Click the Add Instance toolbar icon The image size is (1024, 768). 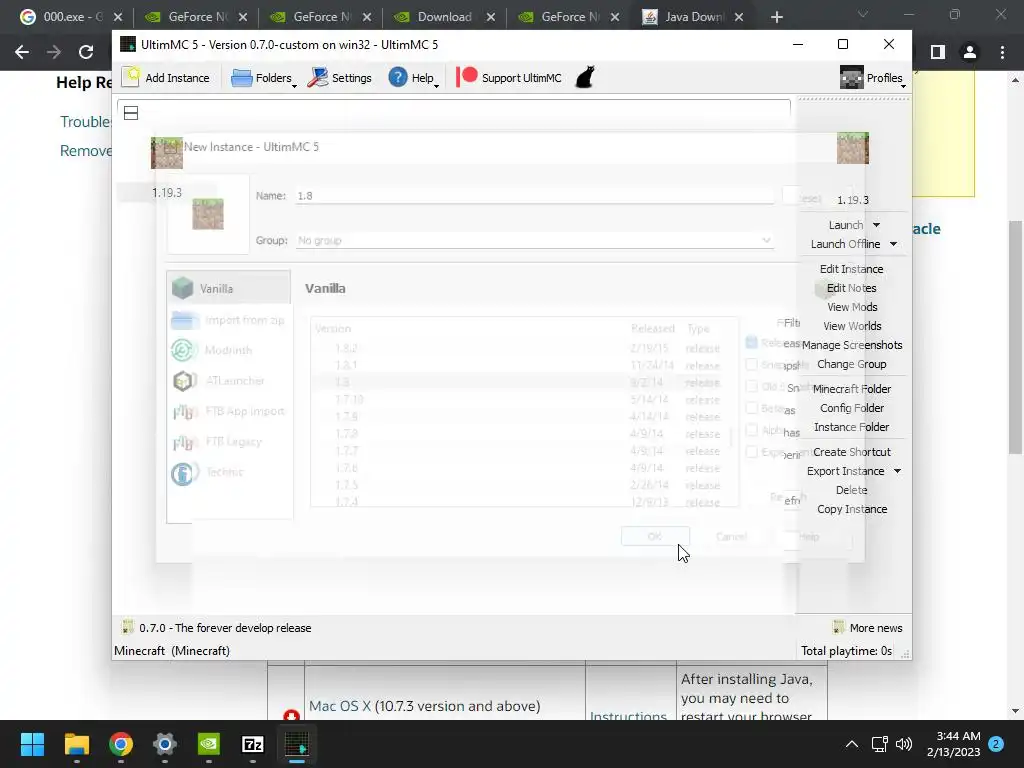tap(131, 77)
